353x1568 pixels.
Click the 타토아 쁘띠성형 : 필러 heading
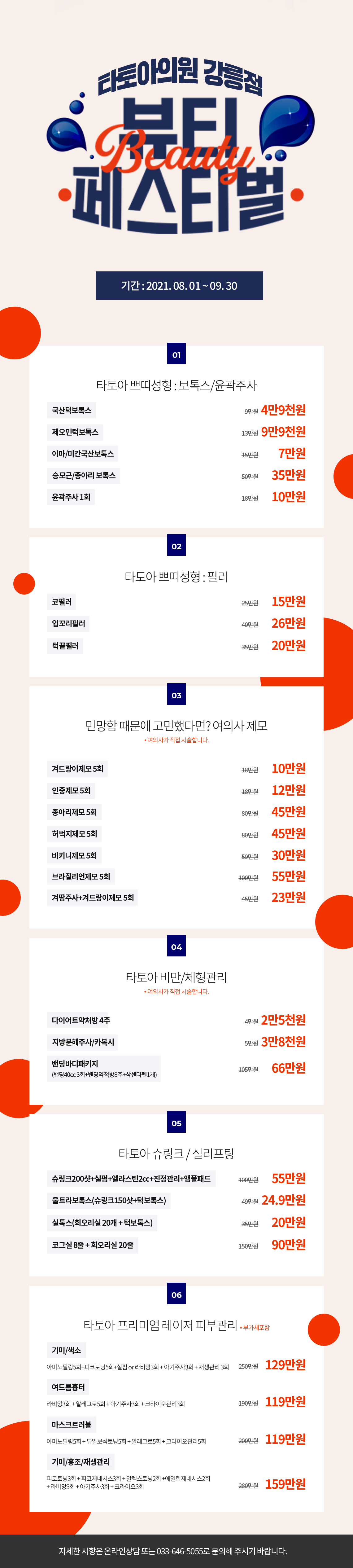coord(176,577)
